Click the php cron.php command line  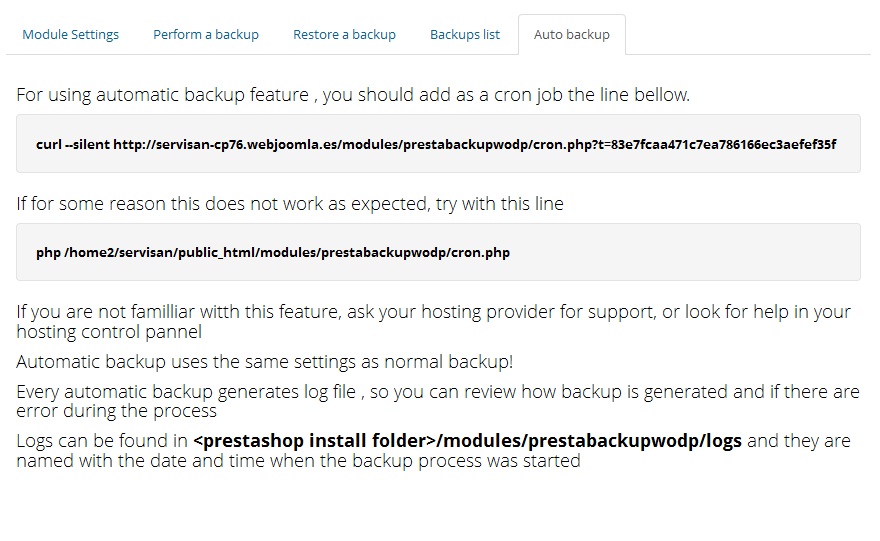273,253
